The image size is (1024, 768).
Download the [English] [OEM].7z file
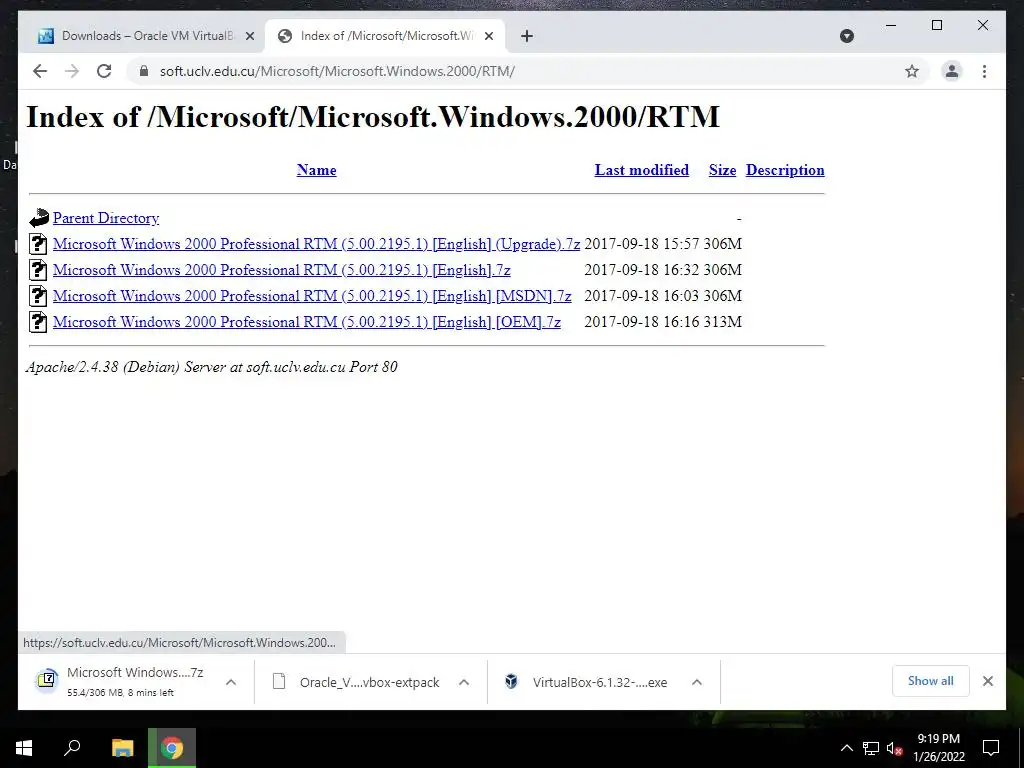click(x=307, y=322)
